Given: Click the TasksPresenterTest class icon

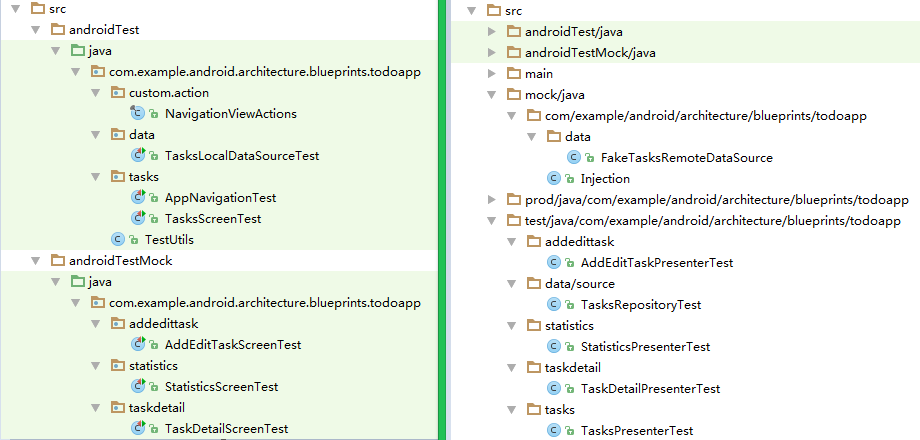Looking at the screenshot, I should tap(553, 430).
